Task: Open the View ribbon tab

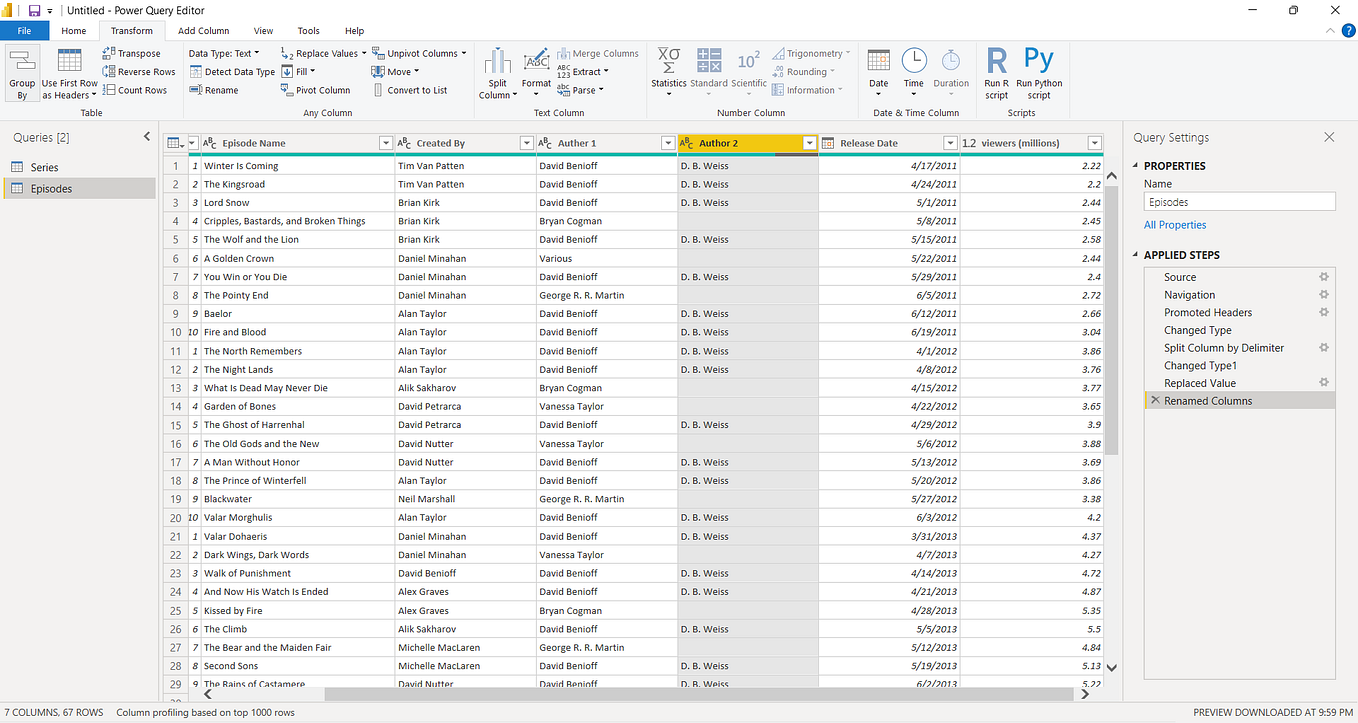Action: [x=263, y=30]
